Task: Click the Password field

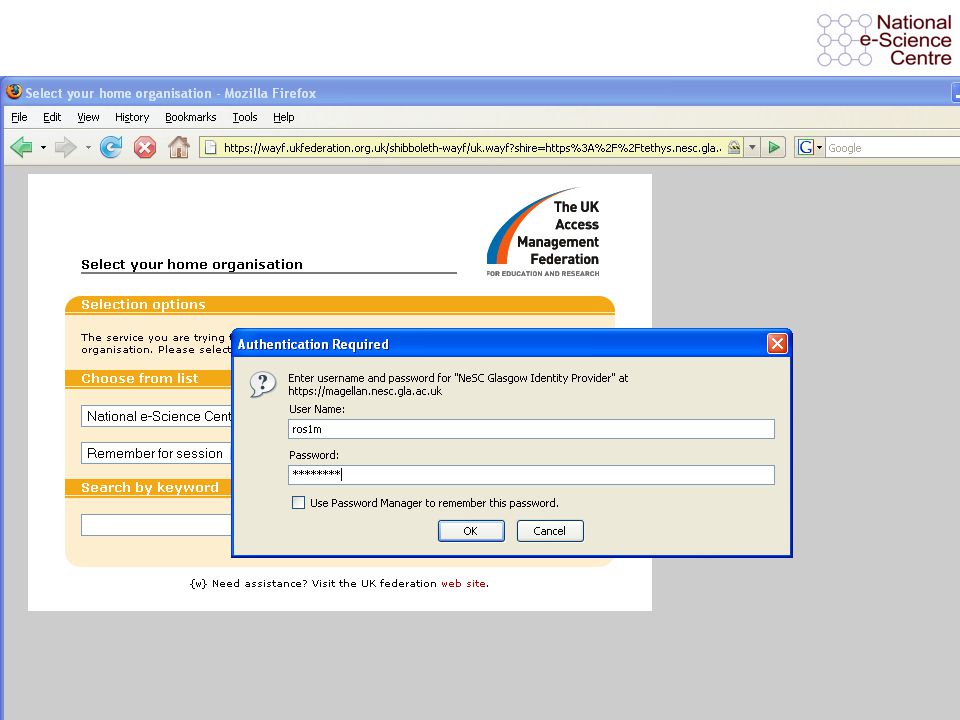Action: pyautogui.click(x=531, y=474)
